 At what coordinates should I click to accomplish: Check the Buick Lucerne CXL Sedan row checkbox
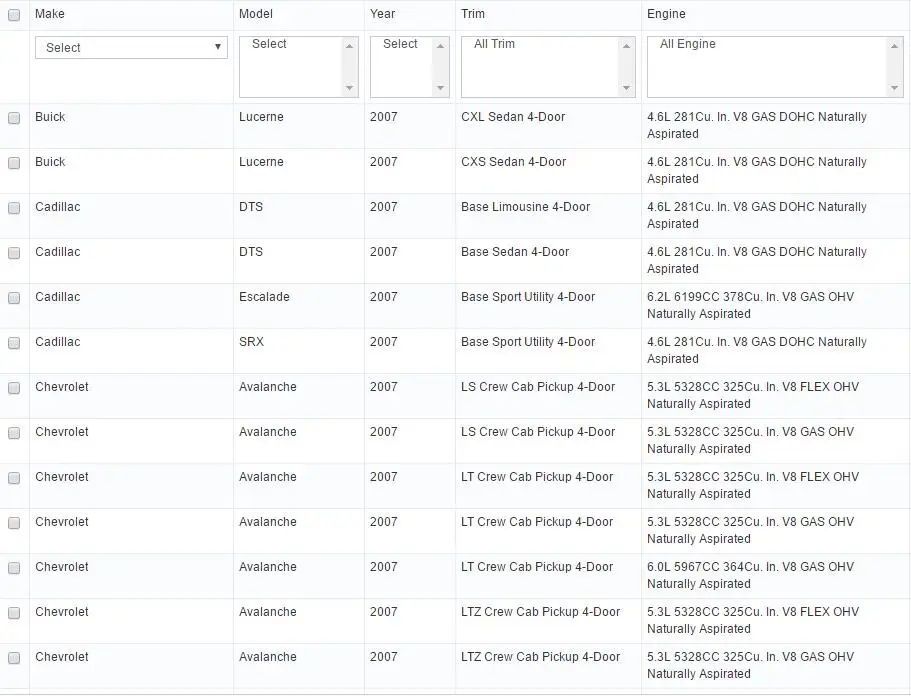click(14, 118)
